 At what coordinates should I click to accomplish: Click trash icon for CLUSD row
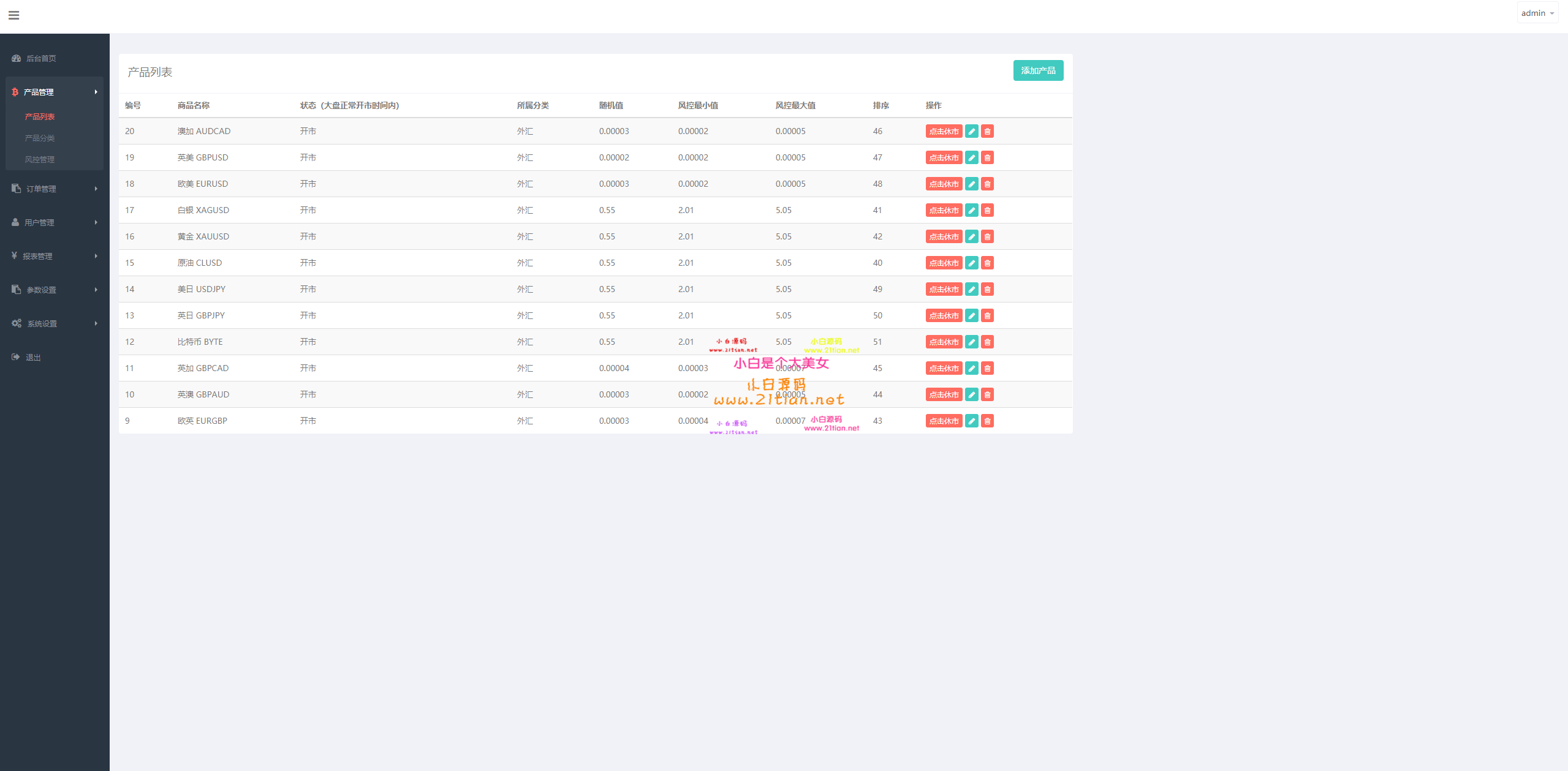[987, 263]
